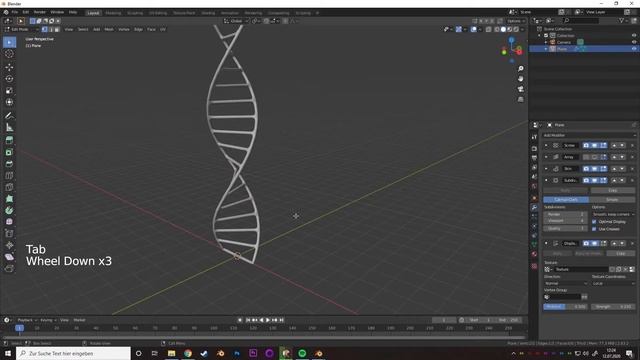The width and height of the screenshot is (640, 360).
Task: Select the Measure tool
Action: point(9,128)
